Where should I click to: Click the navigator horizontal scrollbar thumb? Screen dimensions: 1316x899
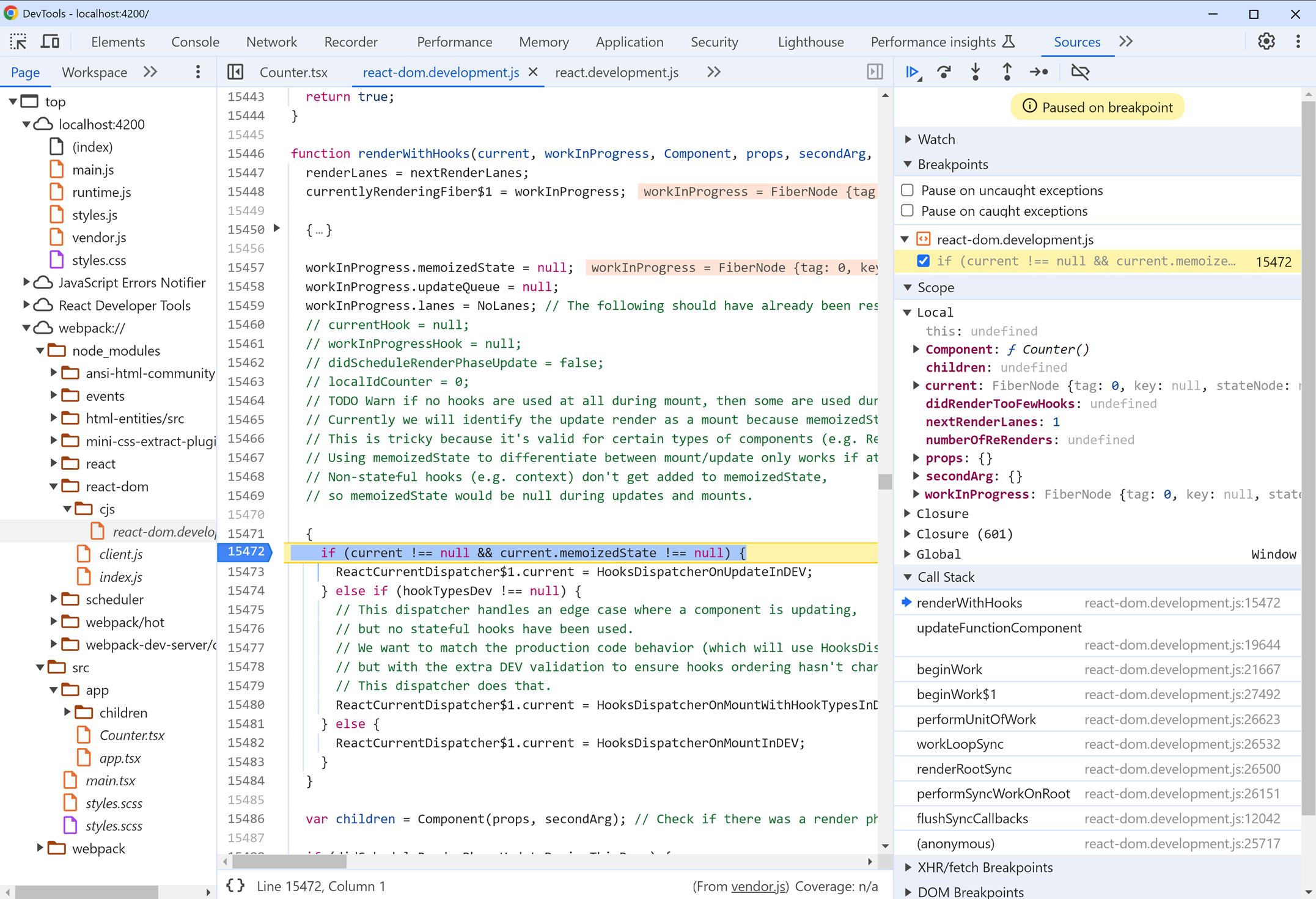(87, 892)
